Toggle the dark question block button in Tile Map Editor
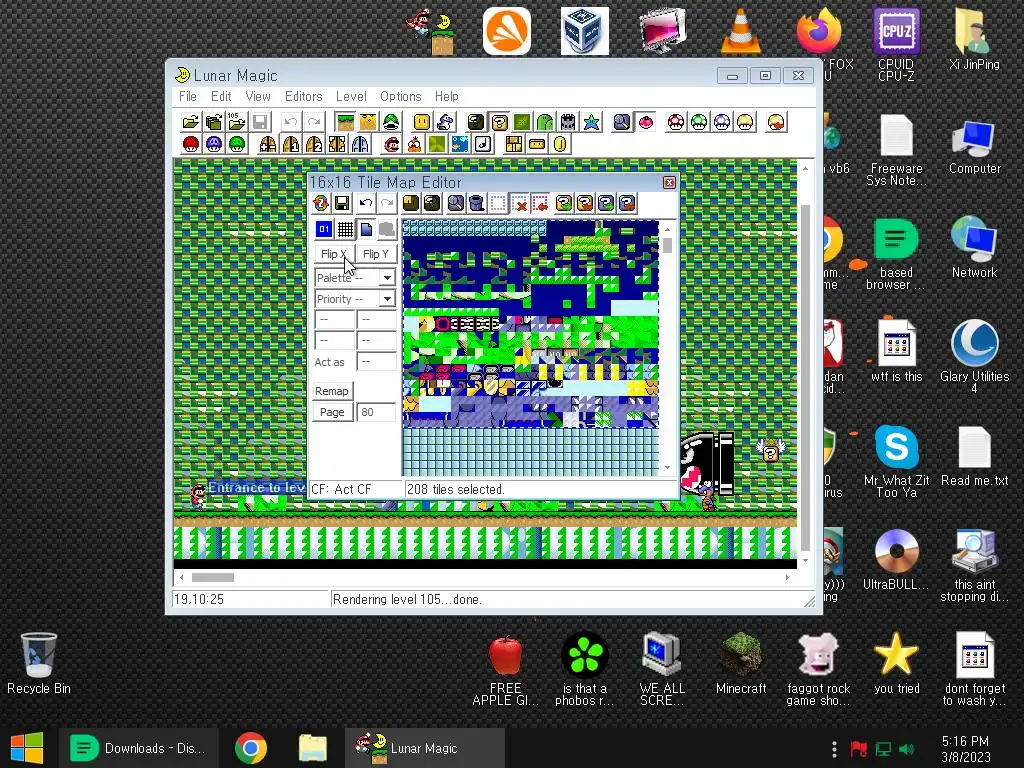Screen dimensions: 1024x768 click(432, 204)
